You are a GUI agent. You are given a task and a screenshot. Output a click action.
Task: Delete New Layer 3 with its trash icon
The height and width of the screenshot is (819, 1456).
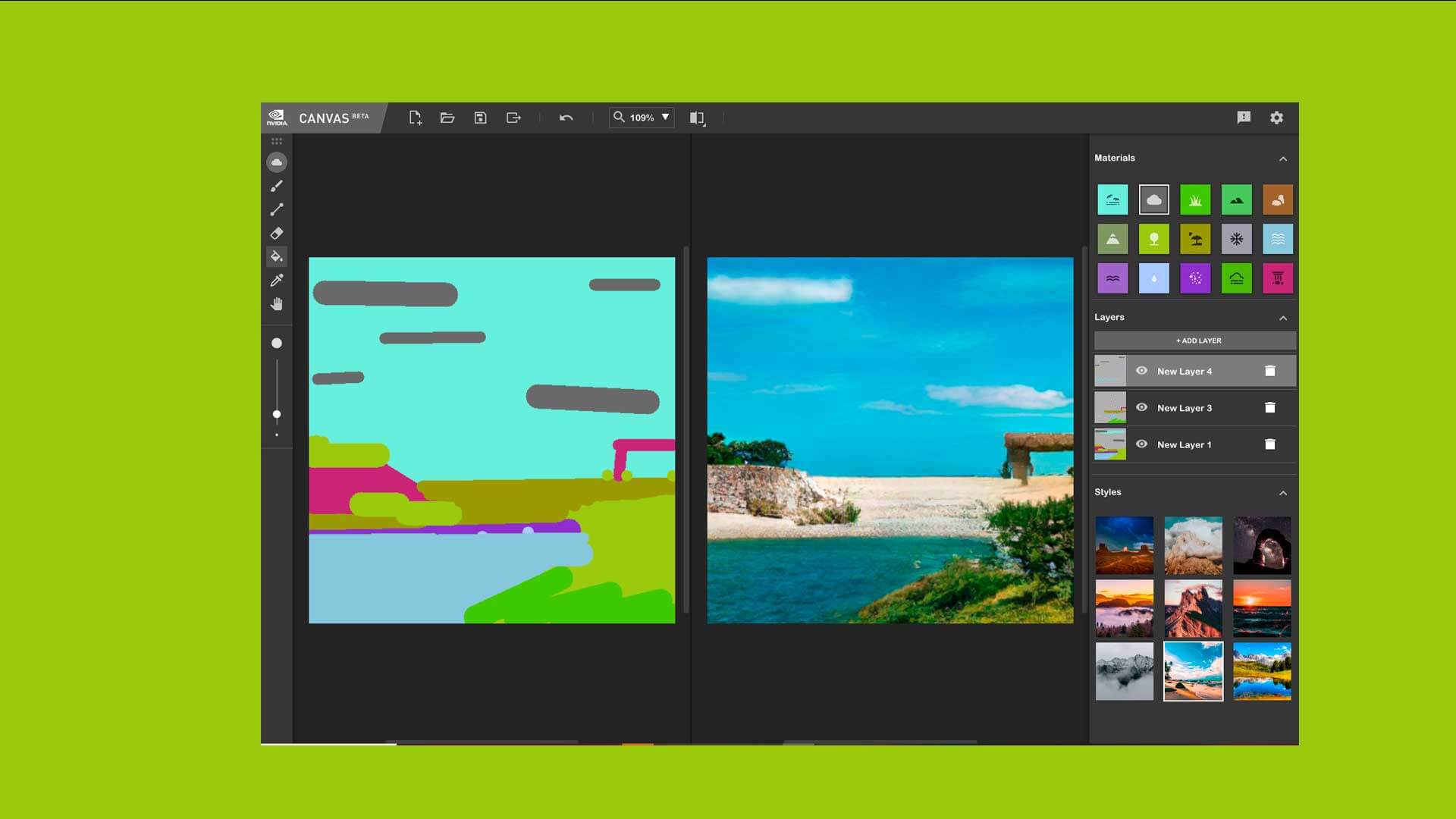coord(1271,407)
